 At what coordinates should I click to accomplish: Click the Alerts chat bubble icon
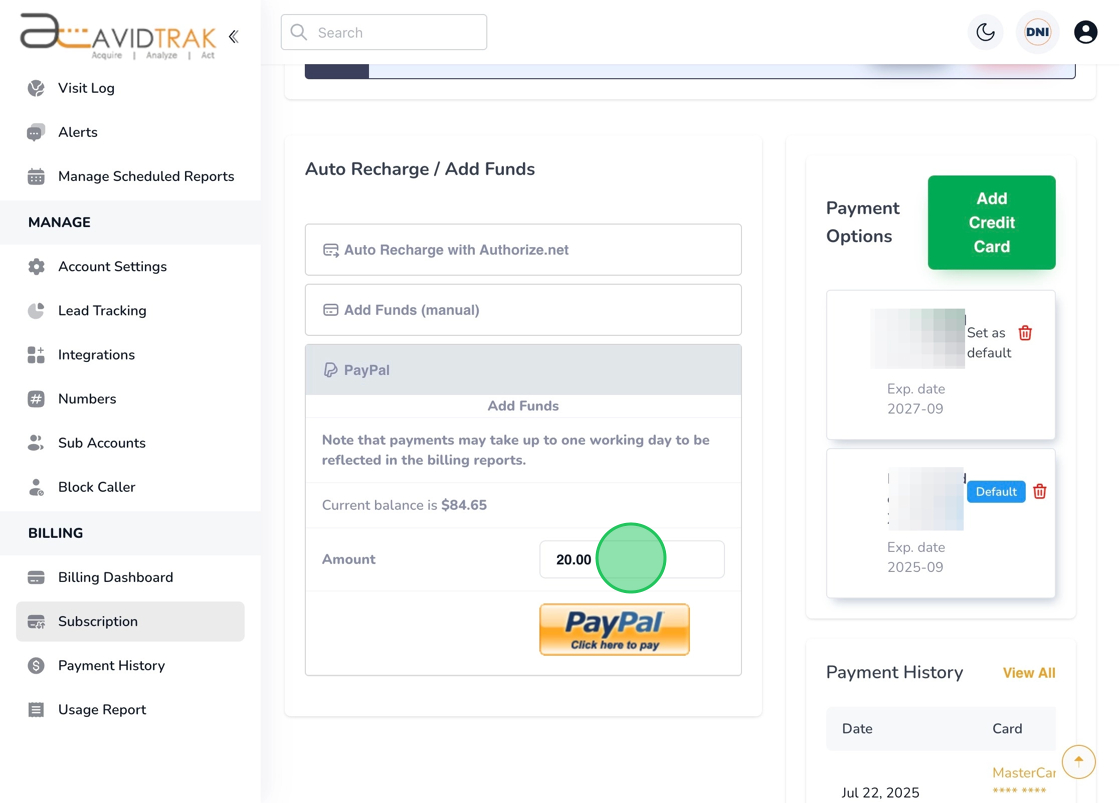[x=36, y=132]
